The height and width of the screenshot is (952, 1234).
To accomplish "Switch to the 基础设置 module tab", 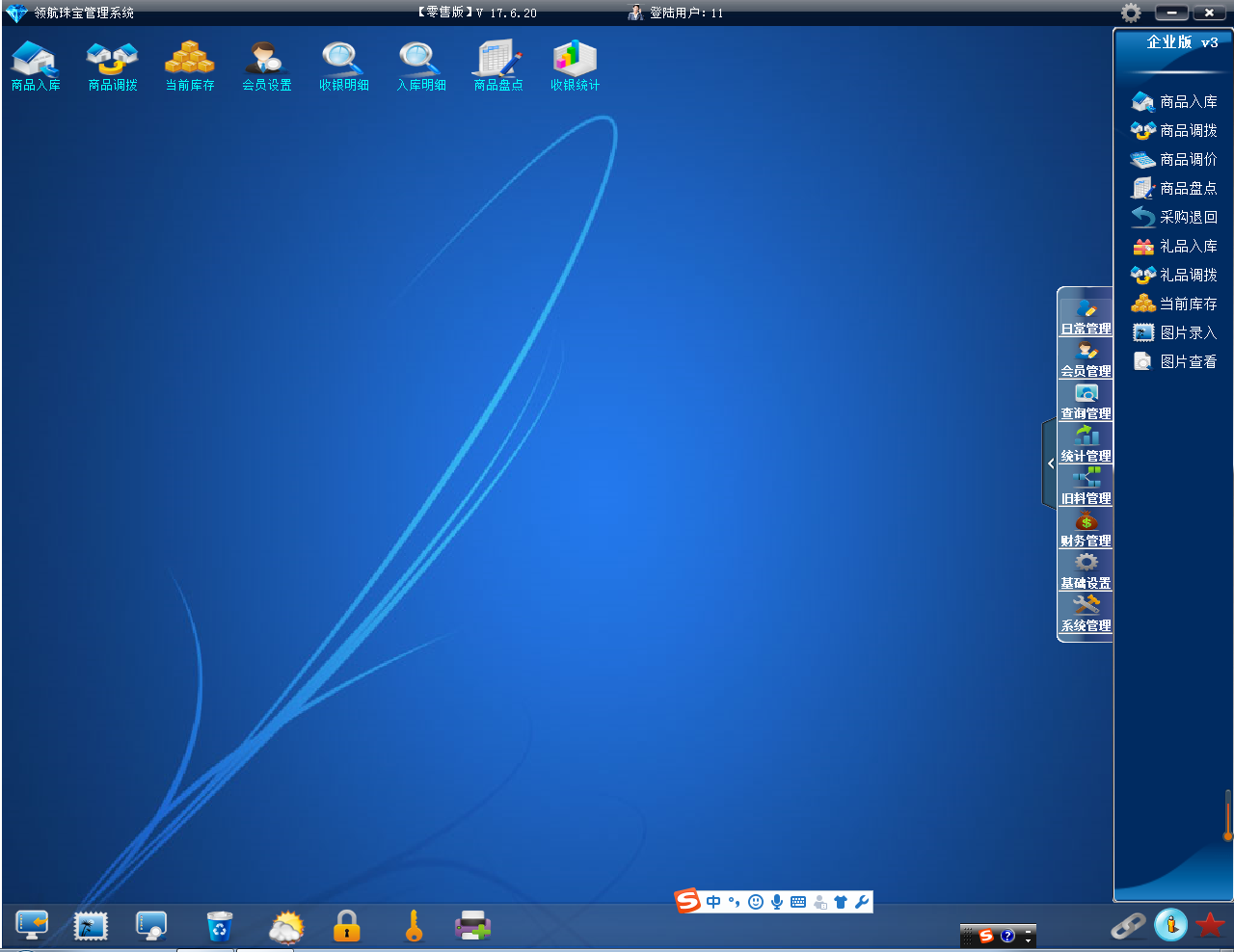I will [1086, 571].
